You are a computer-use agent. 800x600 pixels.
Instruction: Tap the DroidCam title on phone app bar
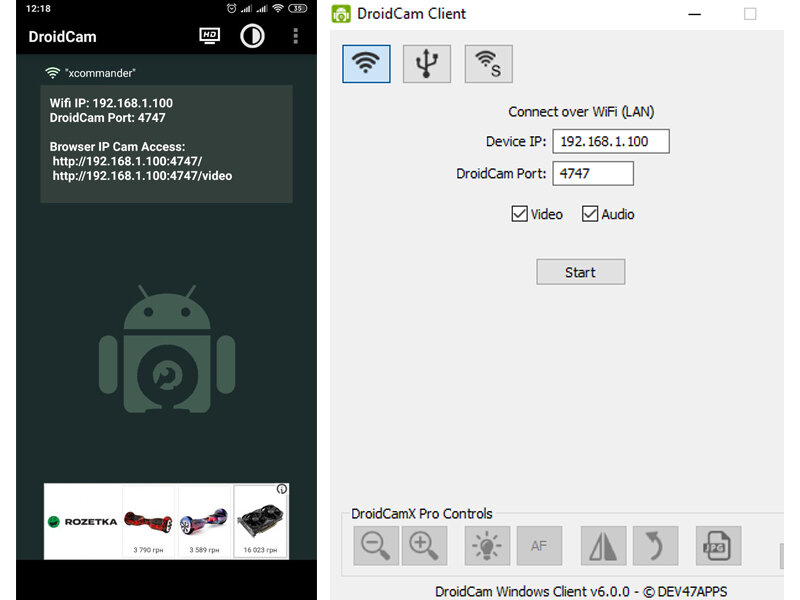(x=62, y=37)
